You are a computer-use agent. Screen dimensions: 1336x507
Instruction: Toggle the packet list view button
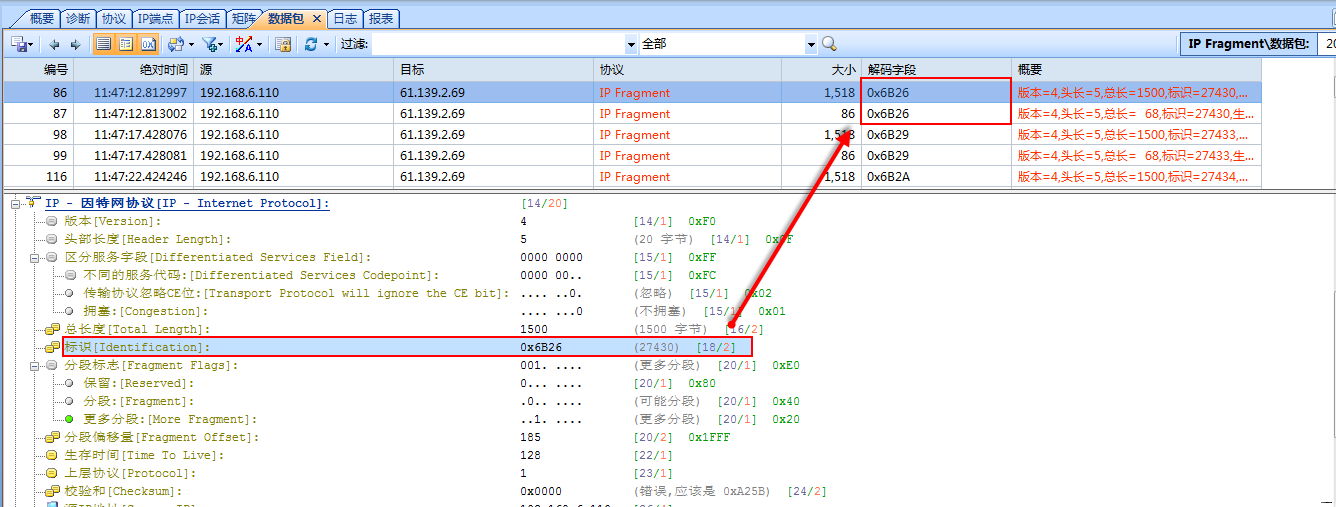click(x=104, y=44)
